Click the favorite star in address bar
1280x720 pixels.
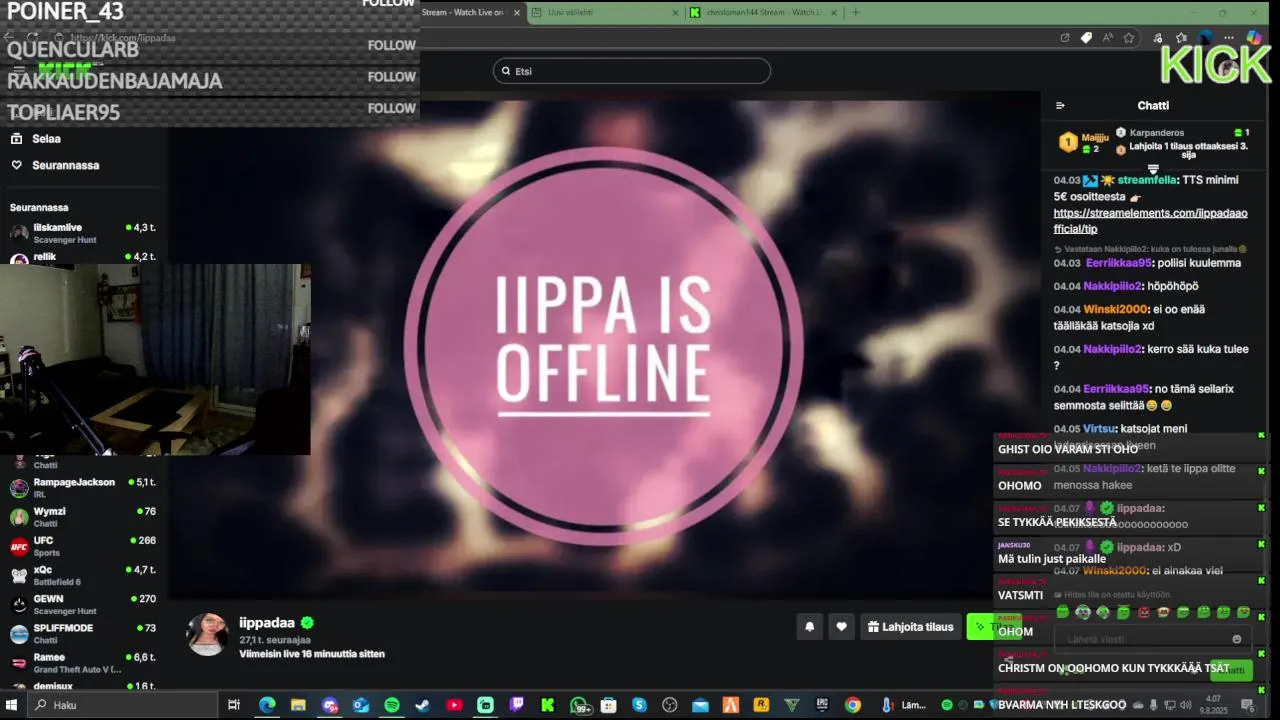pos(1129,38)
